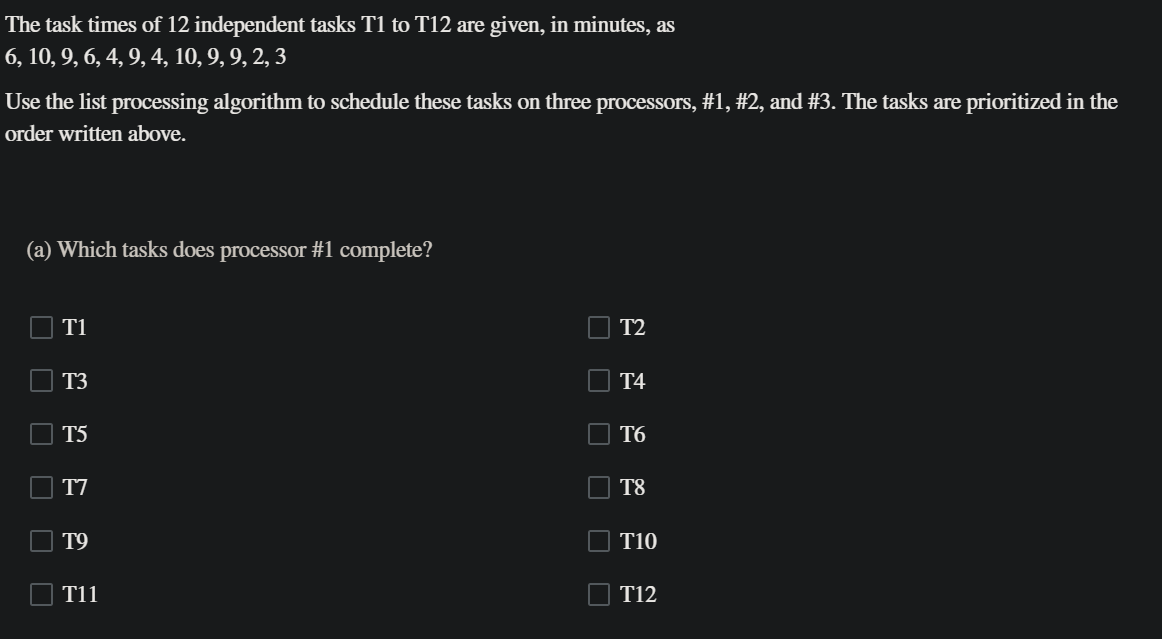This screenshot has height=639, width=1162.
Task: Select the T4 checkbox
Action: click(x=598, y=380)
